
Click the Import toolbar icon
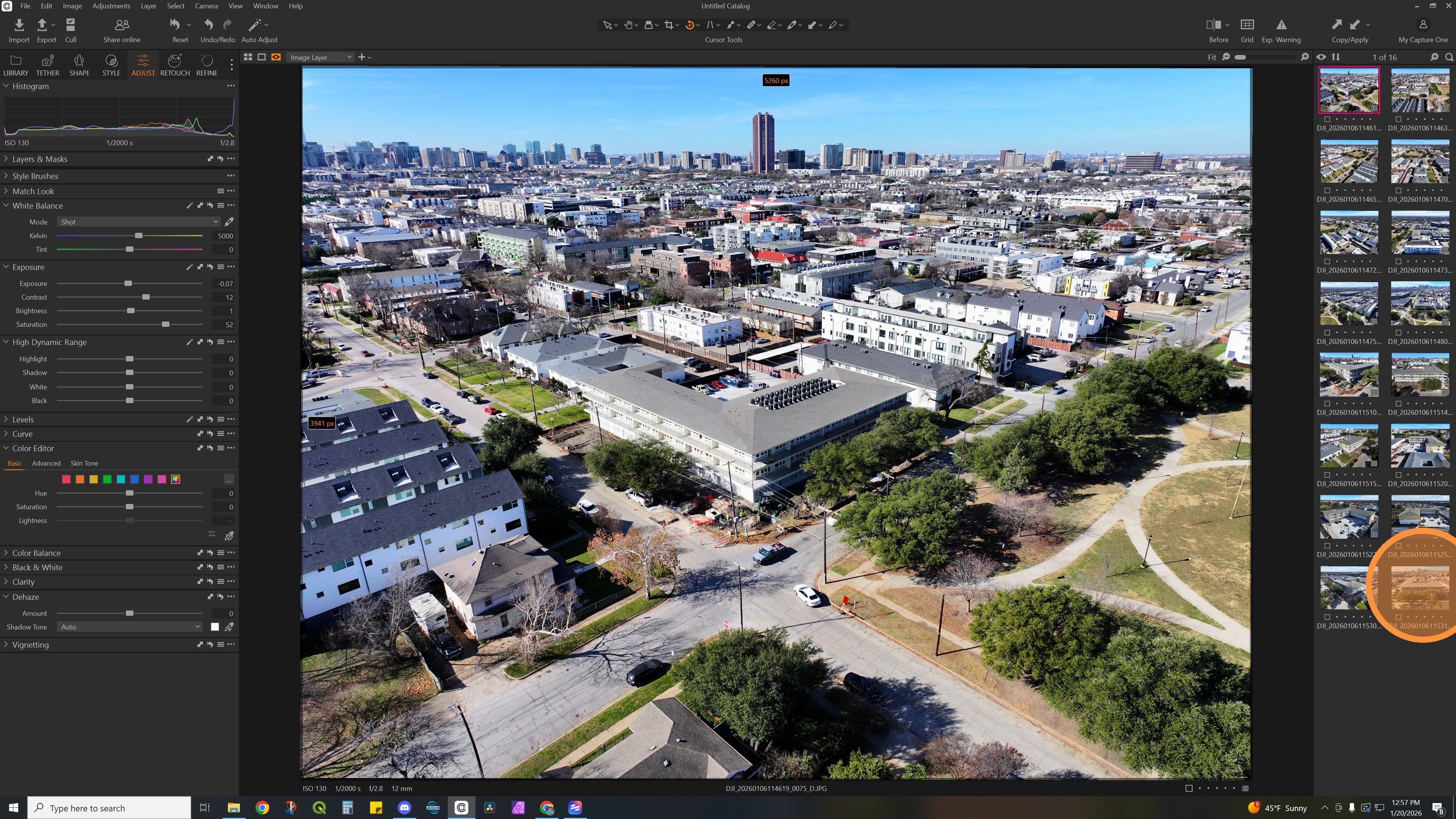19,25
